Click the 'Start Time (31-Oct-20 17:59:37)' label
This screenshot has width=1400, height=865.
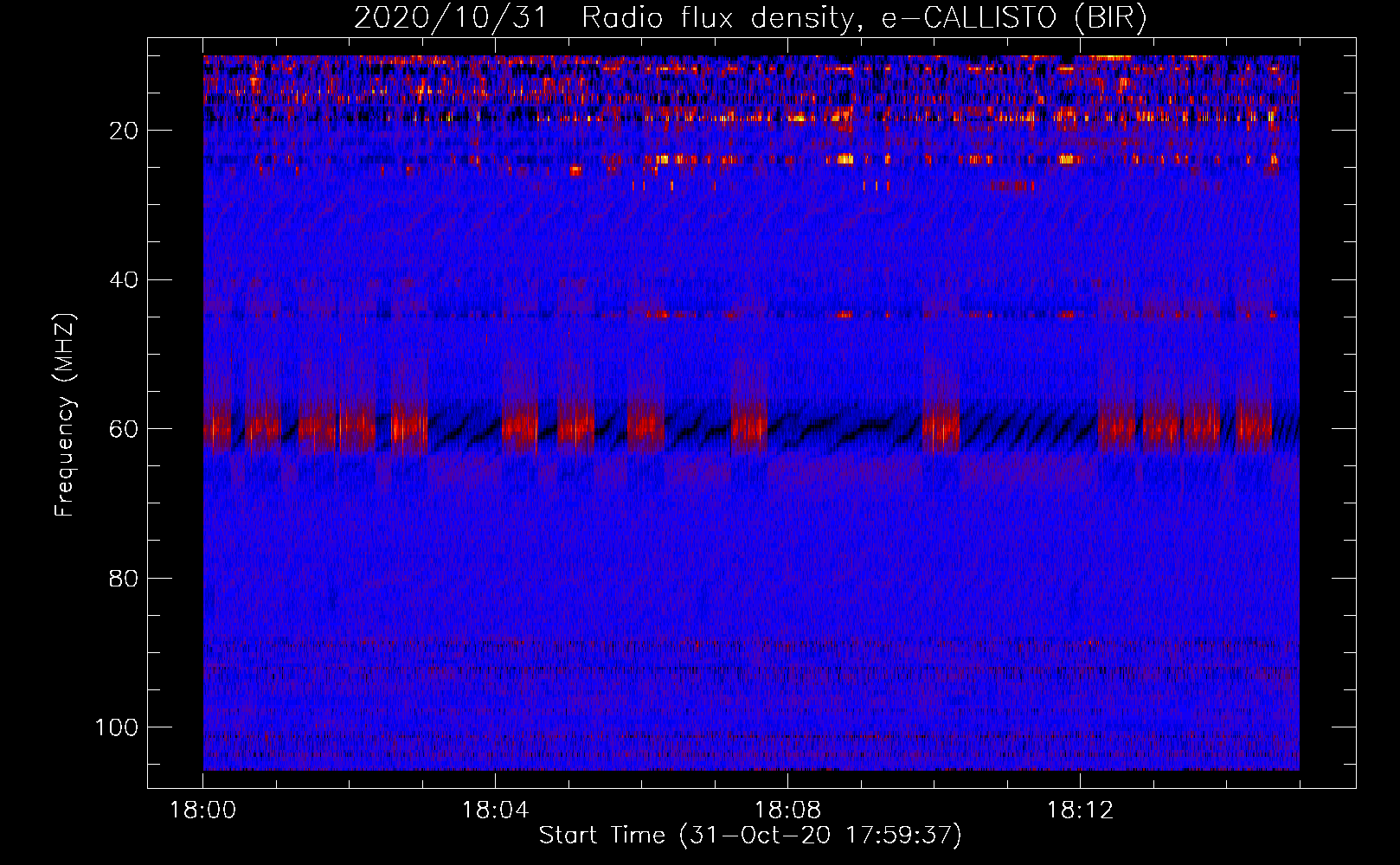750,836
